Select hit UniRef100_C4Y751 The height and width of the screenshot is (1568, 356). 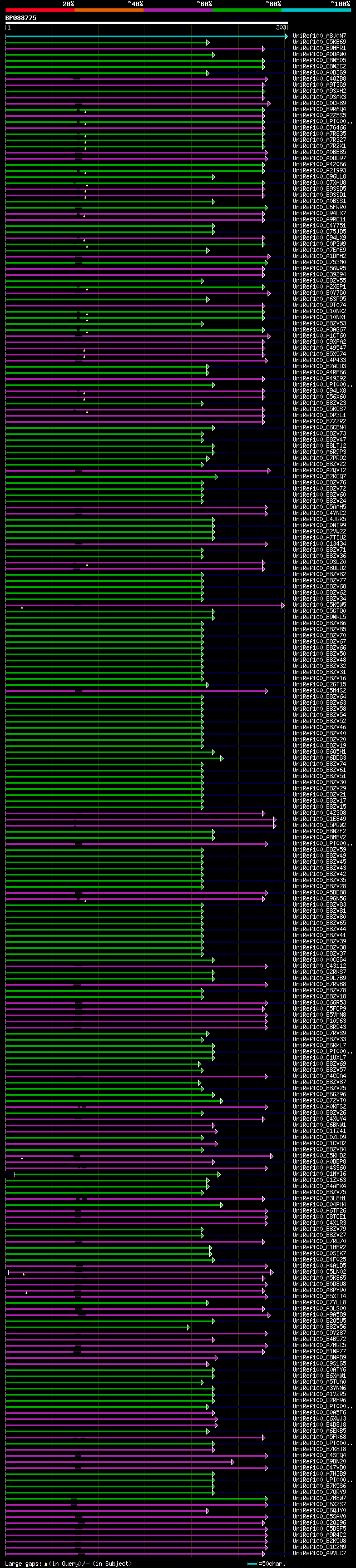319,226
